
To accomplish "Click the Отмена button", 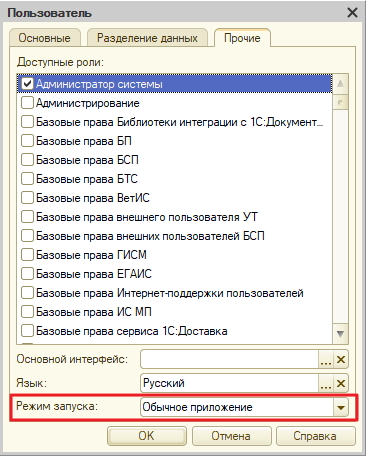I will [x=231, y=436].
